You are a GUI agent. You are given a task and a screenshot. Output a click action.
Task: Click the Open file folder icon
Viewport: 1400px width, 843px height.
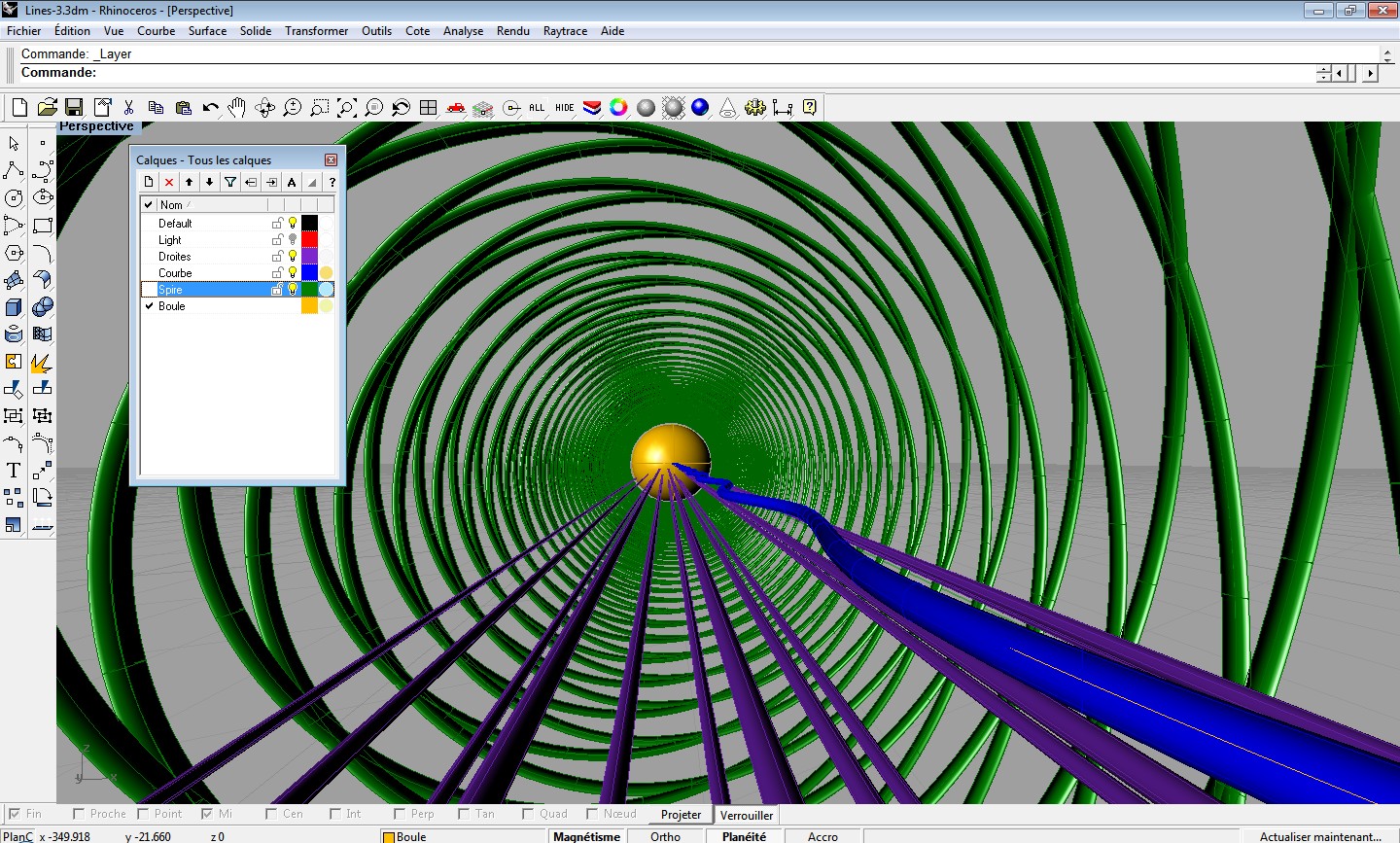(47, 107)
